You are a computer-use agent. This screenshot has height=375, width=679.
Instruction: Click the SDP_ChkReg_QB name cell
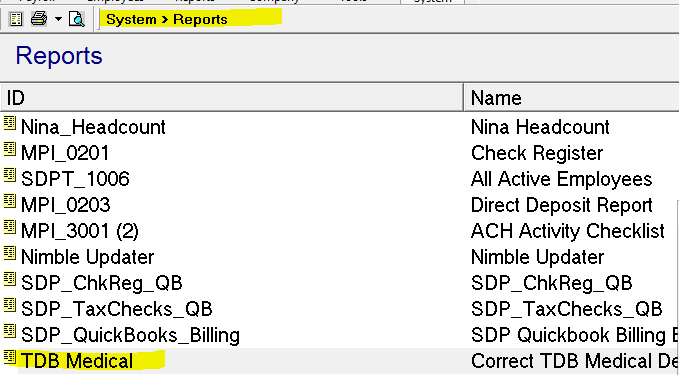(x=552, y=283)
